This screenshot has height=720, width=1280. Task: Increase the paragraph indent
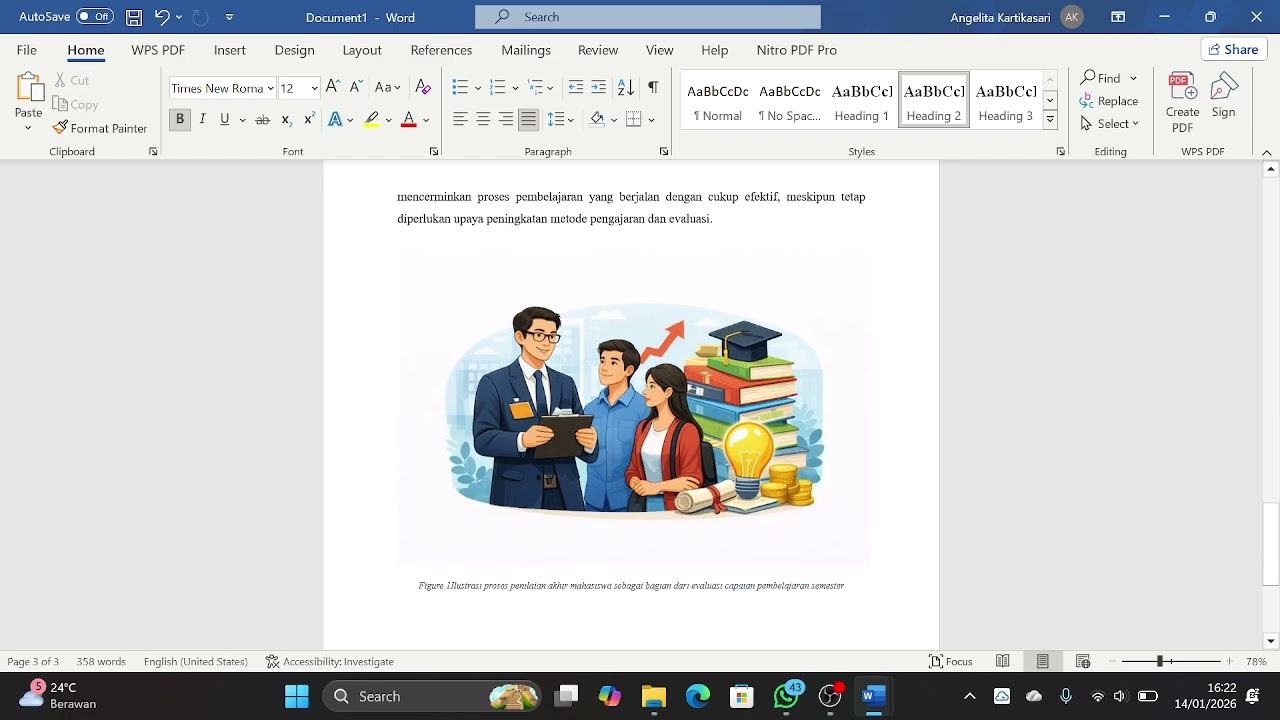point(599,88)
